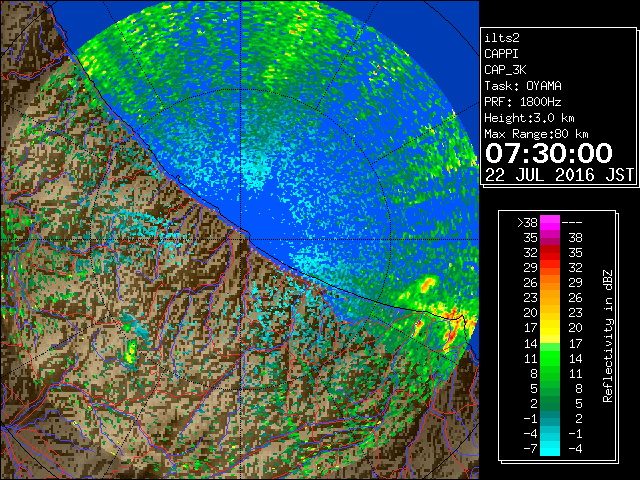640x480 pixels.
Task: Click the '-7' legend value
Action: click(x=530, y=449)
